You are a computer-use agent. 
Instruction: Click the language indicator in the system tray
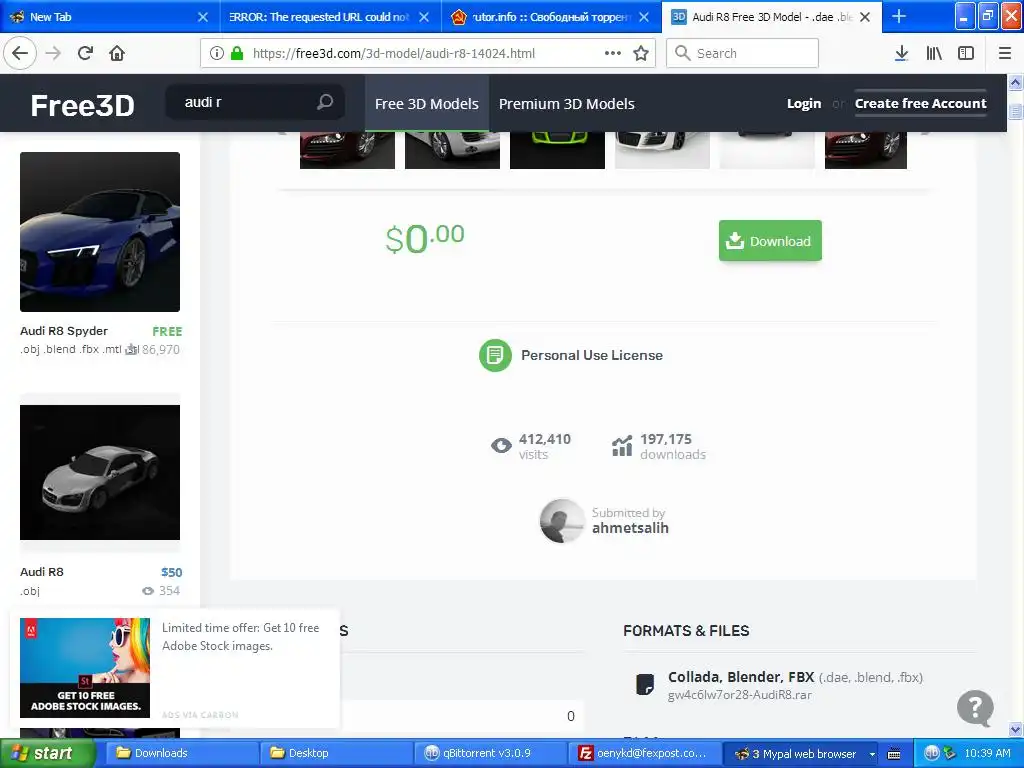point(893,754)
